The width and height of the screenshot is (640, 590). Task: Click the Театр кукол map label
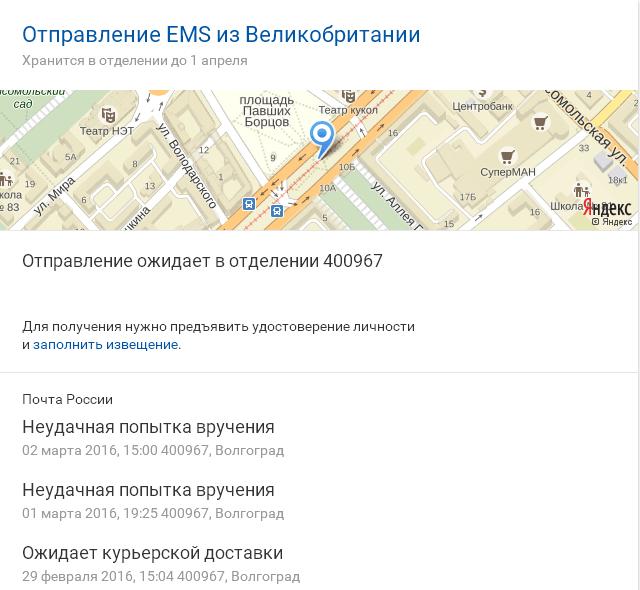(x=348, y=110)
